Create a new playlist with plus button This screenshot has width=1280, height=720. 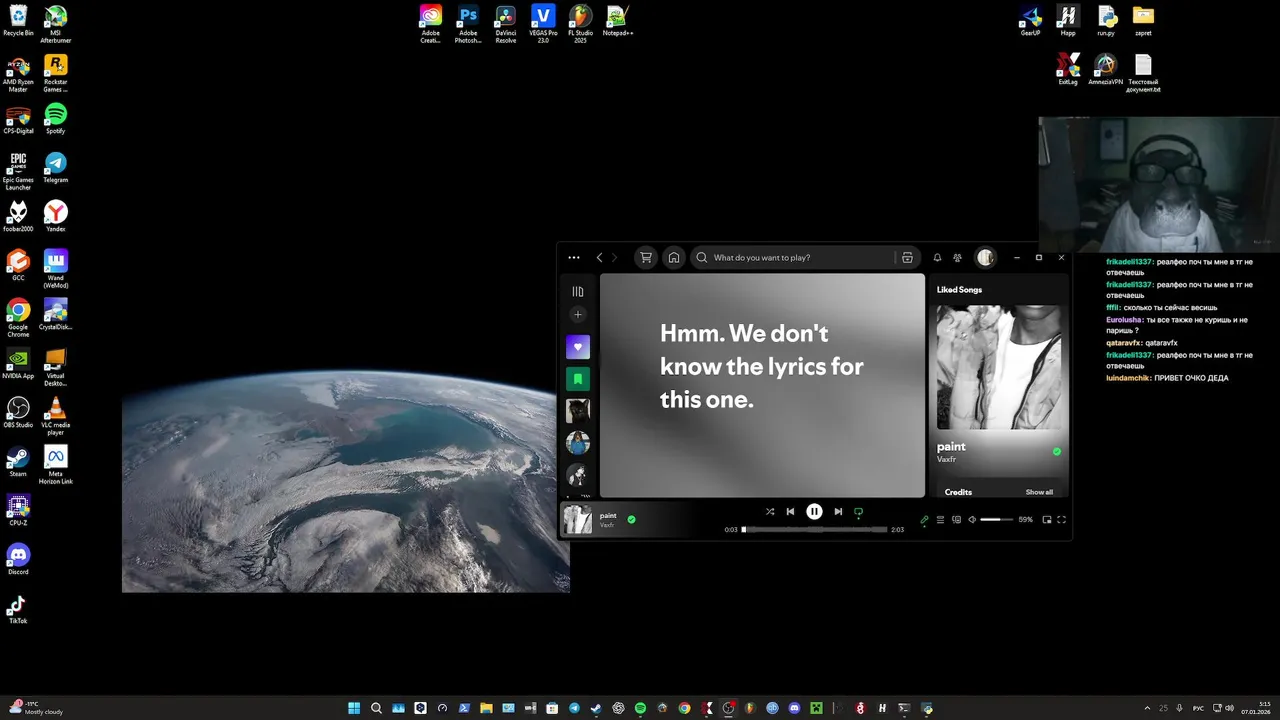pos(578,315)
